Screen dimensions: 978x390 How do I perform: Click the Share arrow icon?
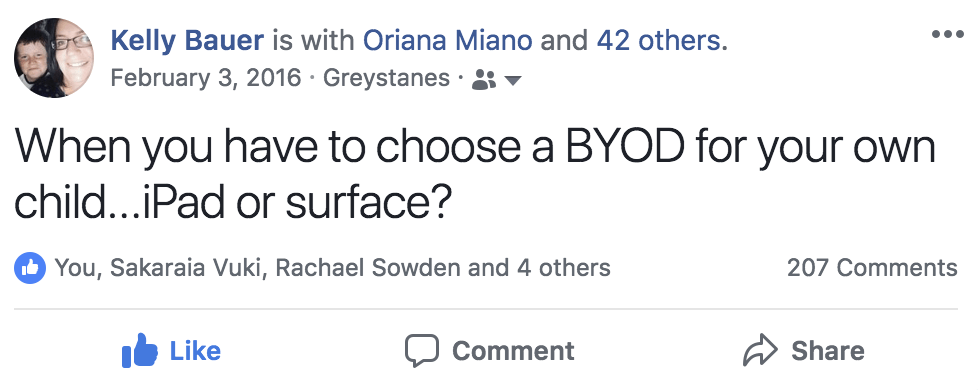click(x=760, y=351)
